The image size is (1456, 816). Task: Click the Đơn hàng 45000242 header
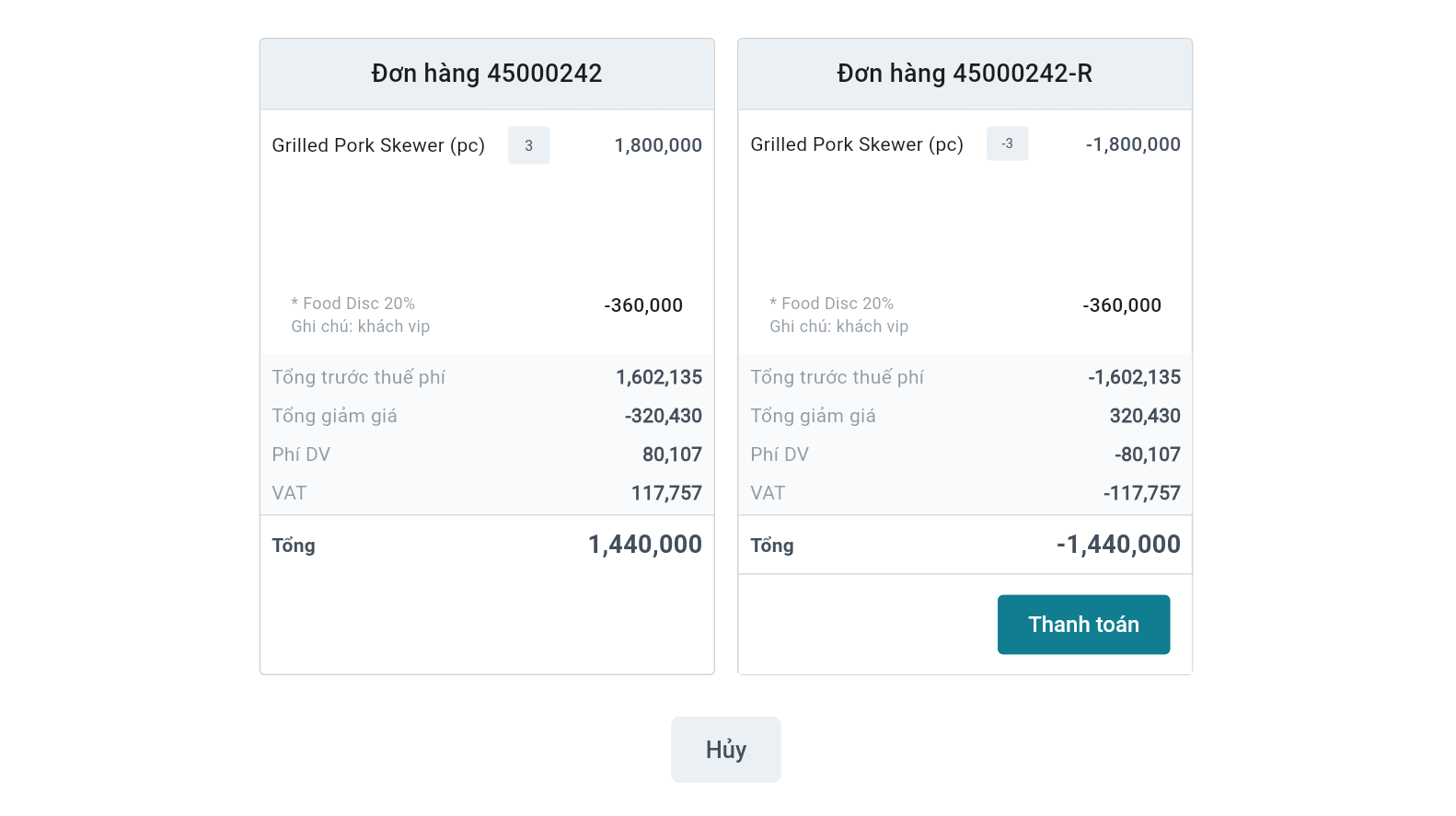pos(486,74)
